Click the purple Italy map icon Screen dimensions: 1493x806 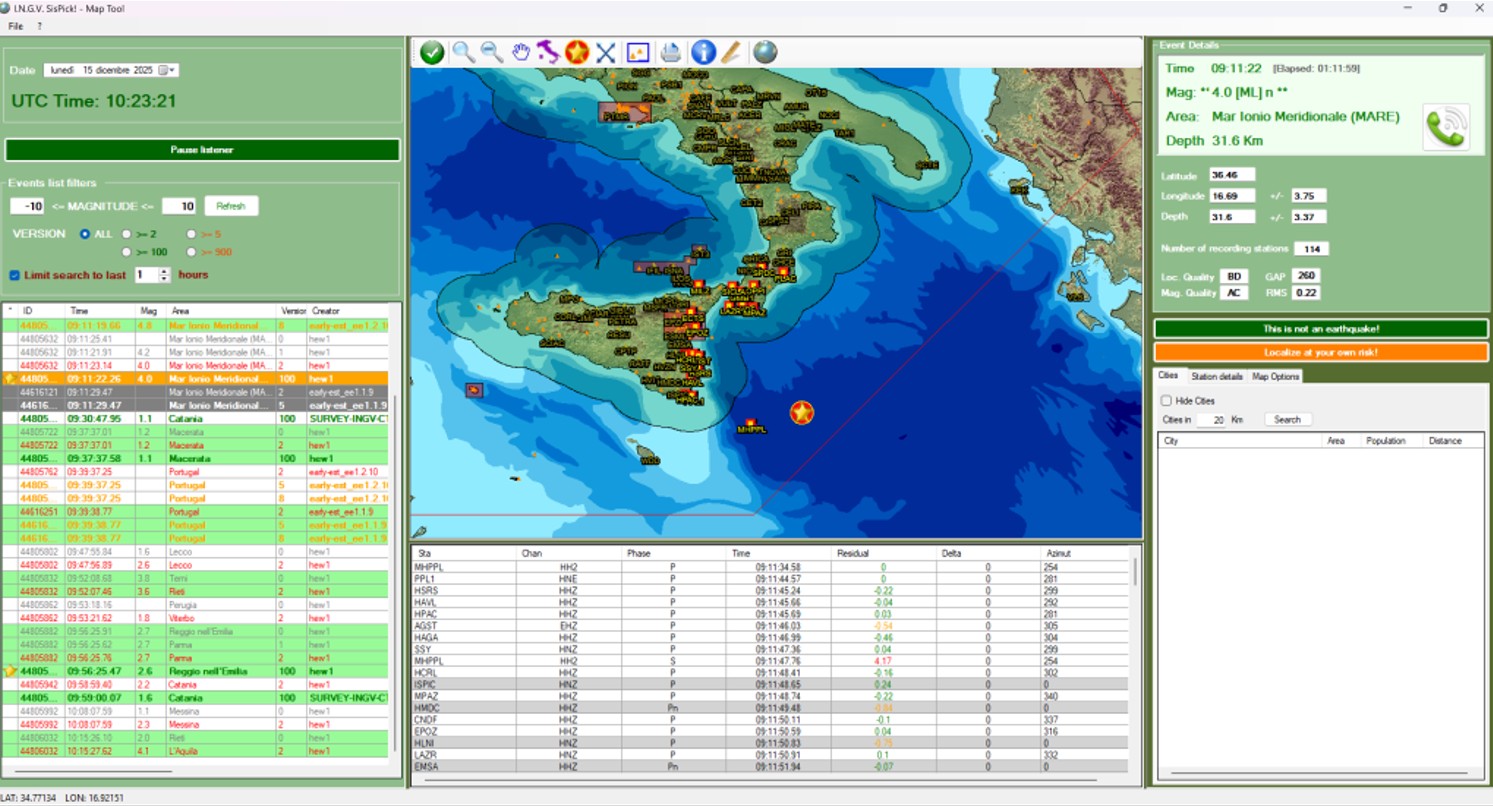point(548,53)
